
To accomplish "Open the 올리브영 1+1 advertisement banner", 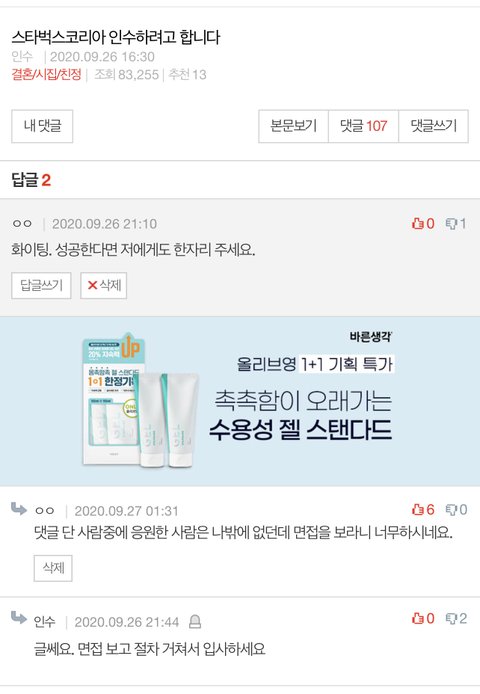I will (x=240, y=401).
